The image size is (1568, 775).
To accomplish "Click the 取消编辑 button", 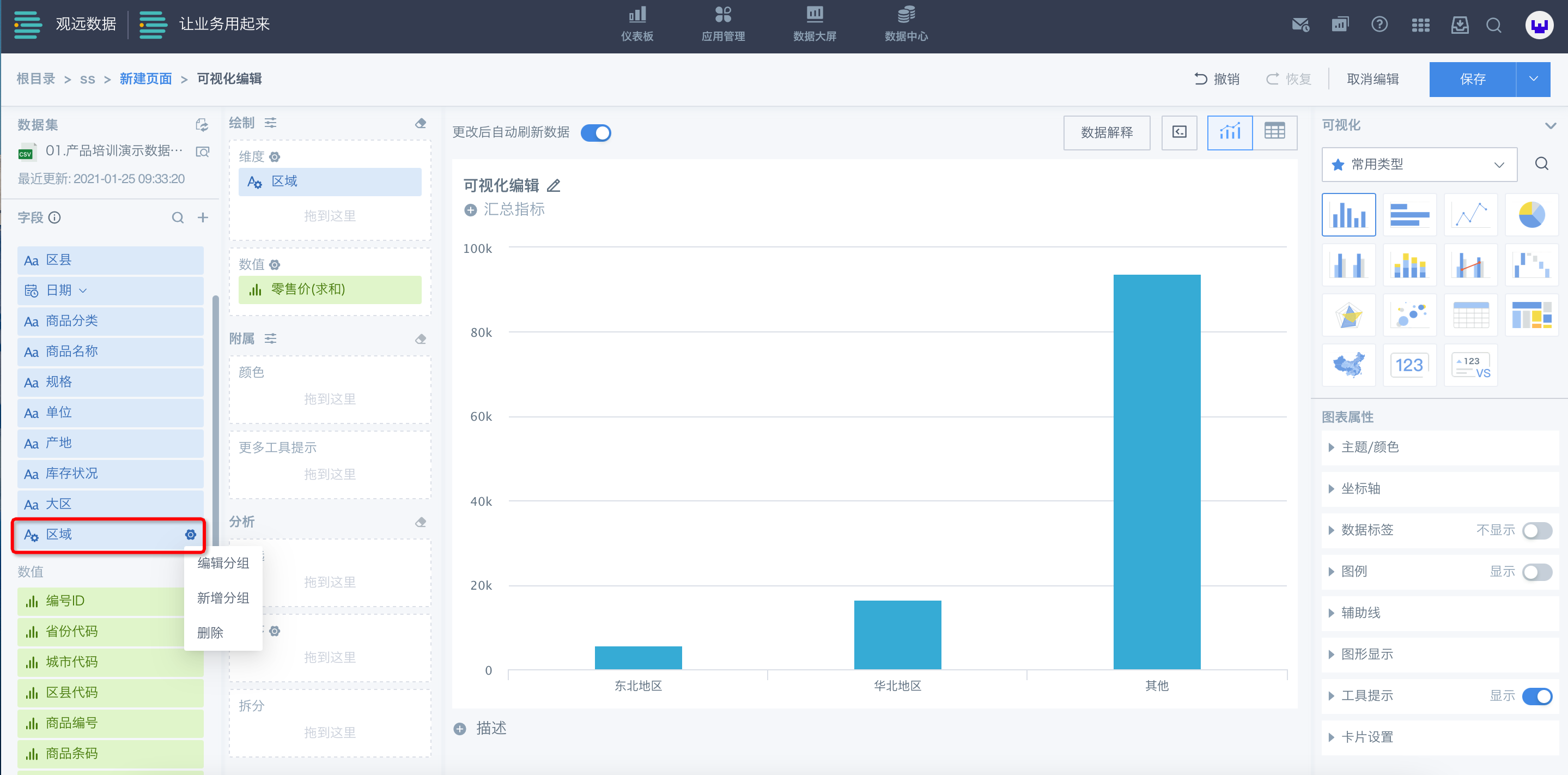I will [x=1372, y=79].
